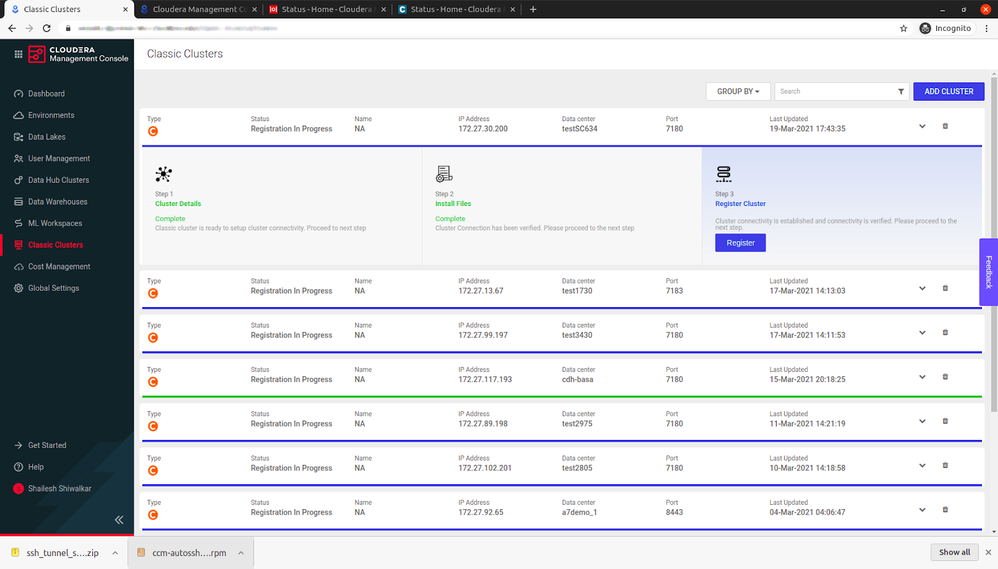This screenshot has width=998, height=569.
Task: Open the GROUP BY dropdown
Action: click(x=738, y=91)
